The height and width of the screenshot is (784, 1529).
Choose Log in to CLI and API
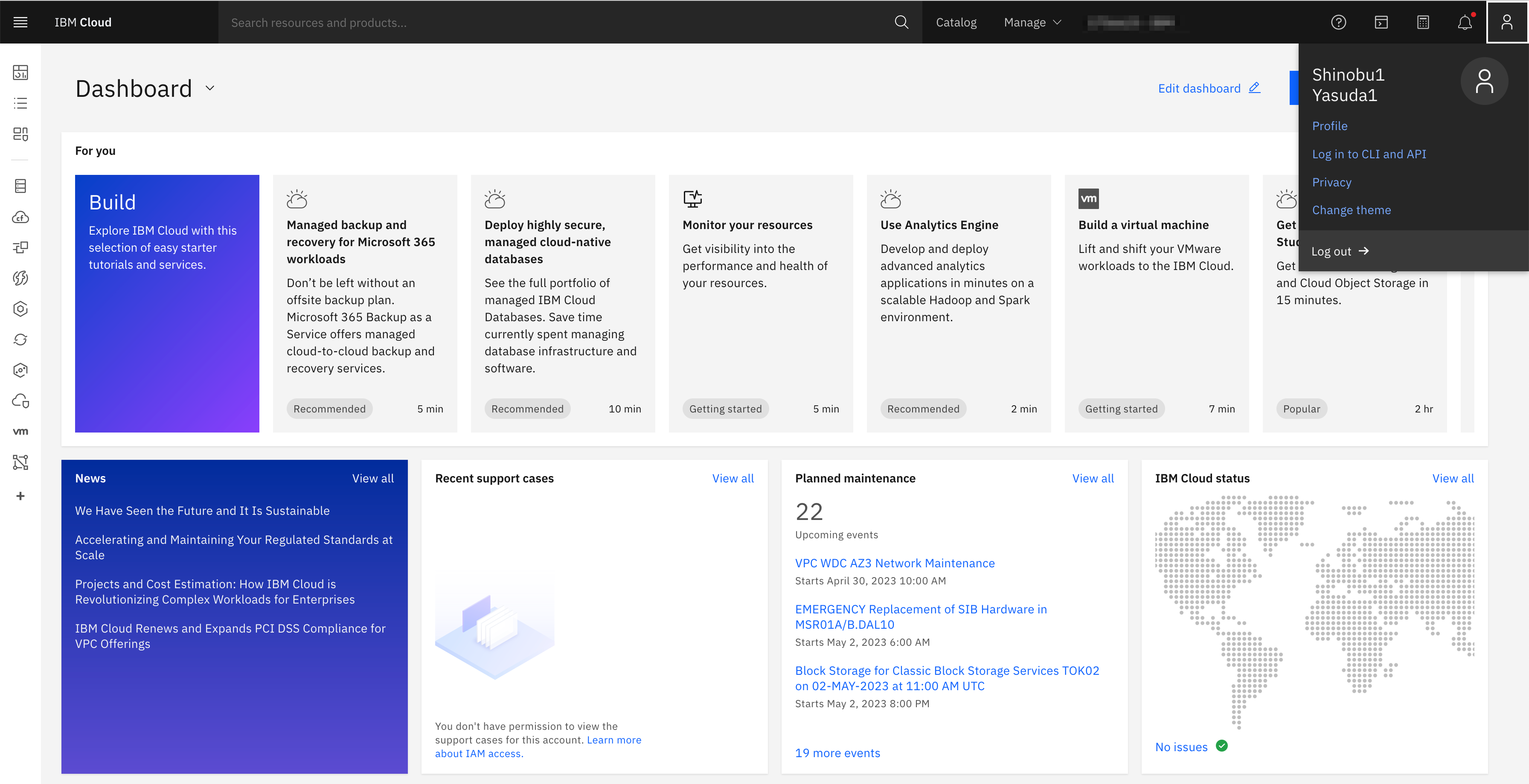click(1369, 154)
